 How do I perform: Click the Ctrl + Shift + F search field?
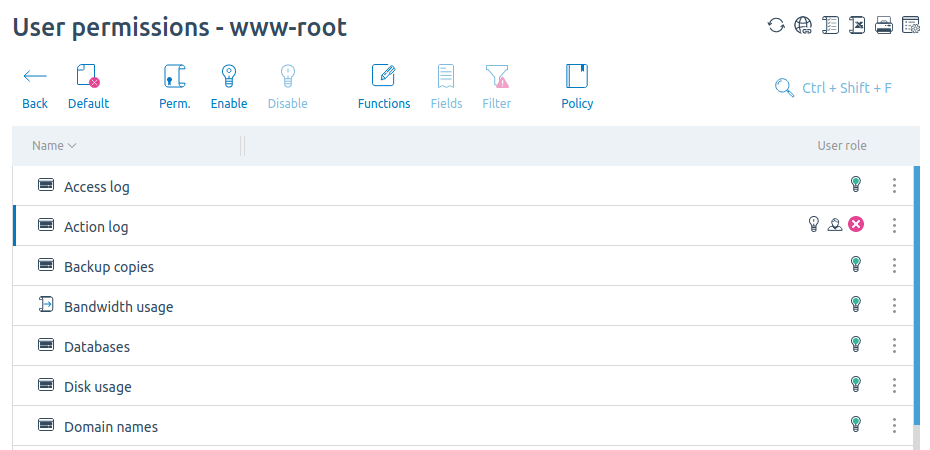(x=833, y=88)
